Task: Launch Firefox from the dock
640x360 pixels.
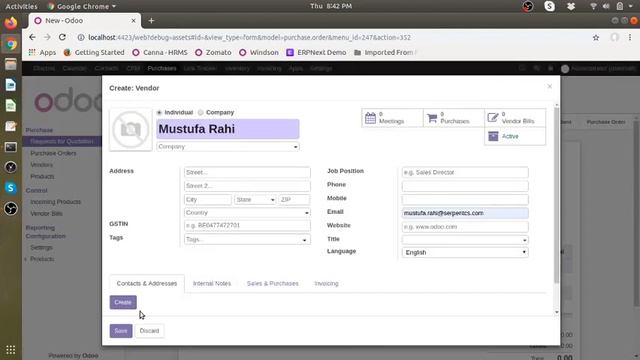Action: (11, 22)
